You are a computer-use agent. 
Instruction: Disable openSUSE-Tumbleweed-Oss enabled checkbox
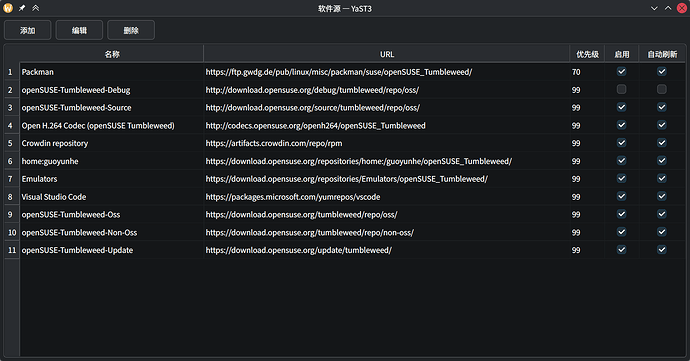click(x=621, y=214)
